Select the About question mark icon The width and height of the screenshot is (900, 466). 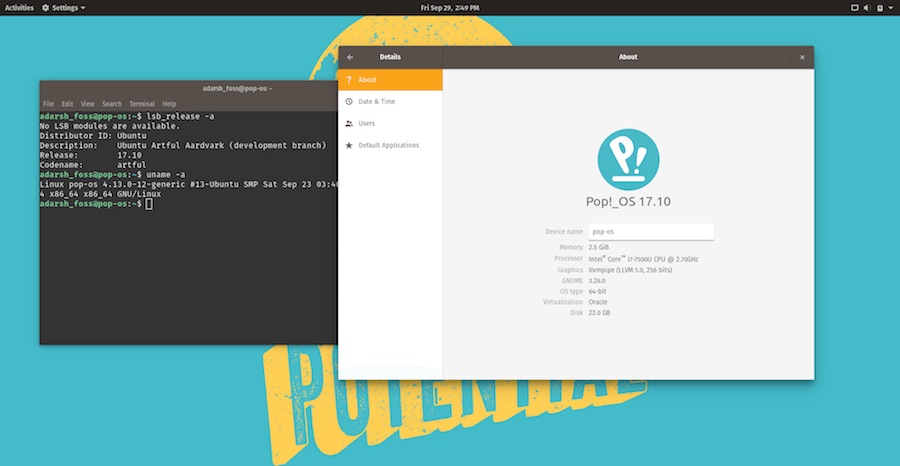click(x=348, y=80)
